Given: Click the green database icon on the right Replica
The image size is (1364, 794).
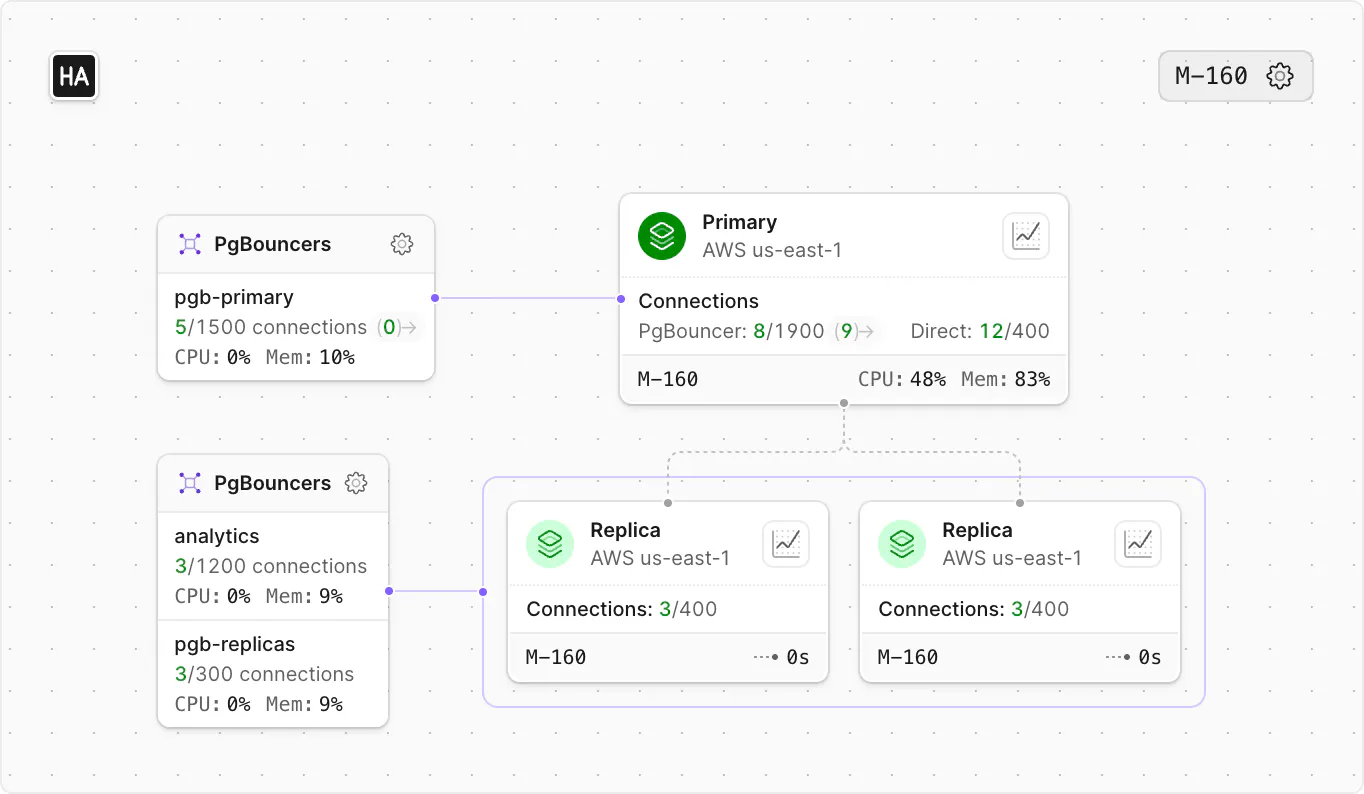Looking at the screenshot, I should click(901, 543).
